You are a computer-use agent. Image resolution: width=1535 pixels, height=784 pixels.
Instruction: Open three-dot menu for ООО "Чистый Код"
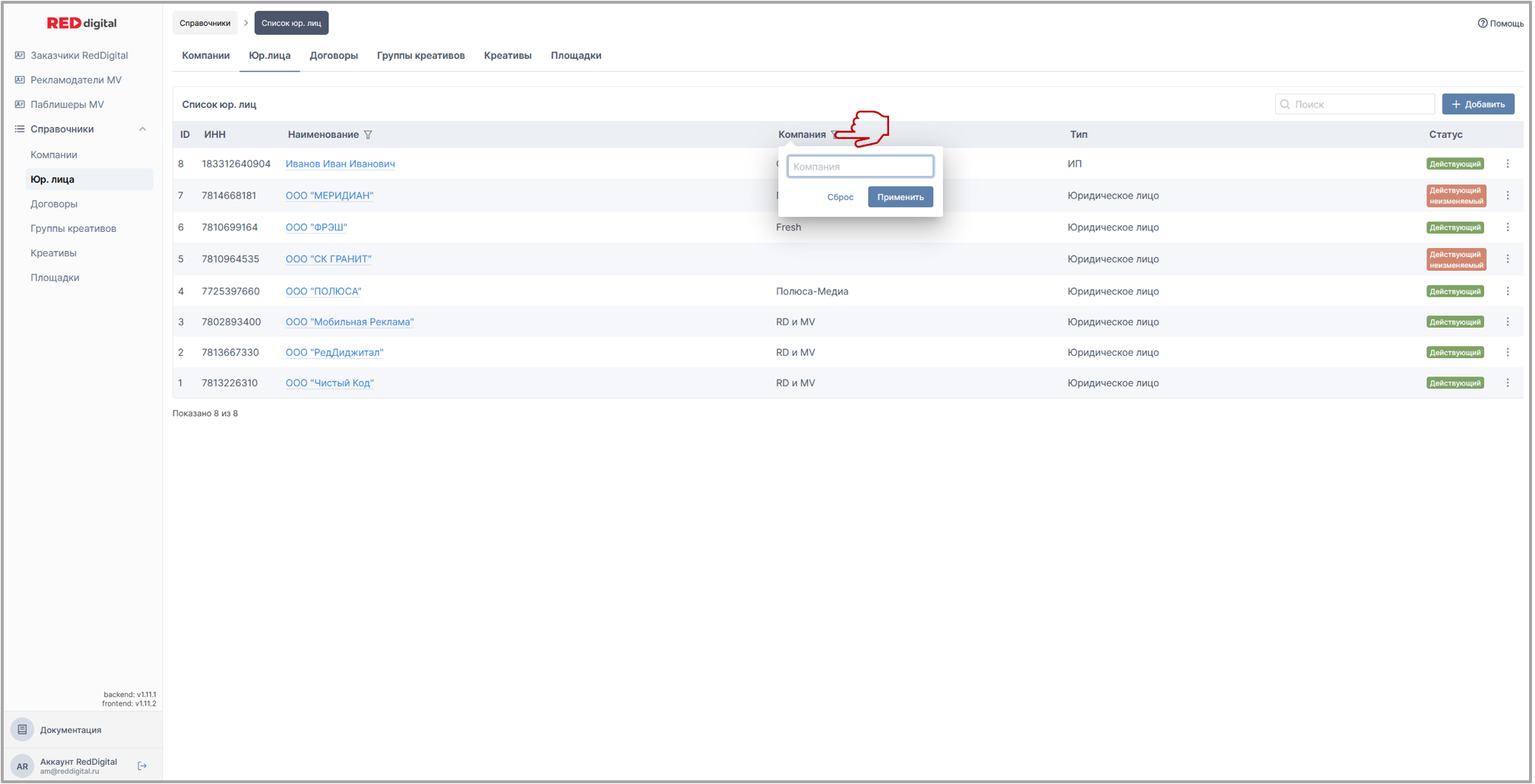[1508, 383]
